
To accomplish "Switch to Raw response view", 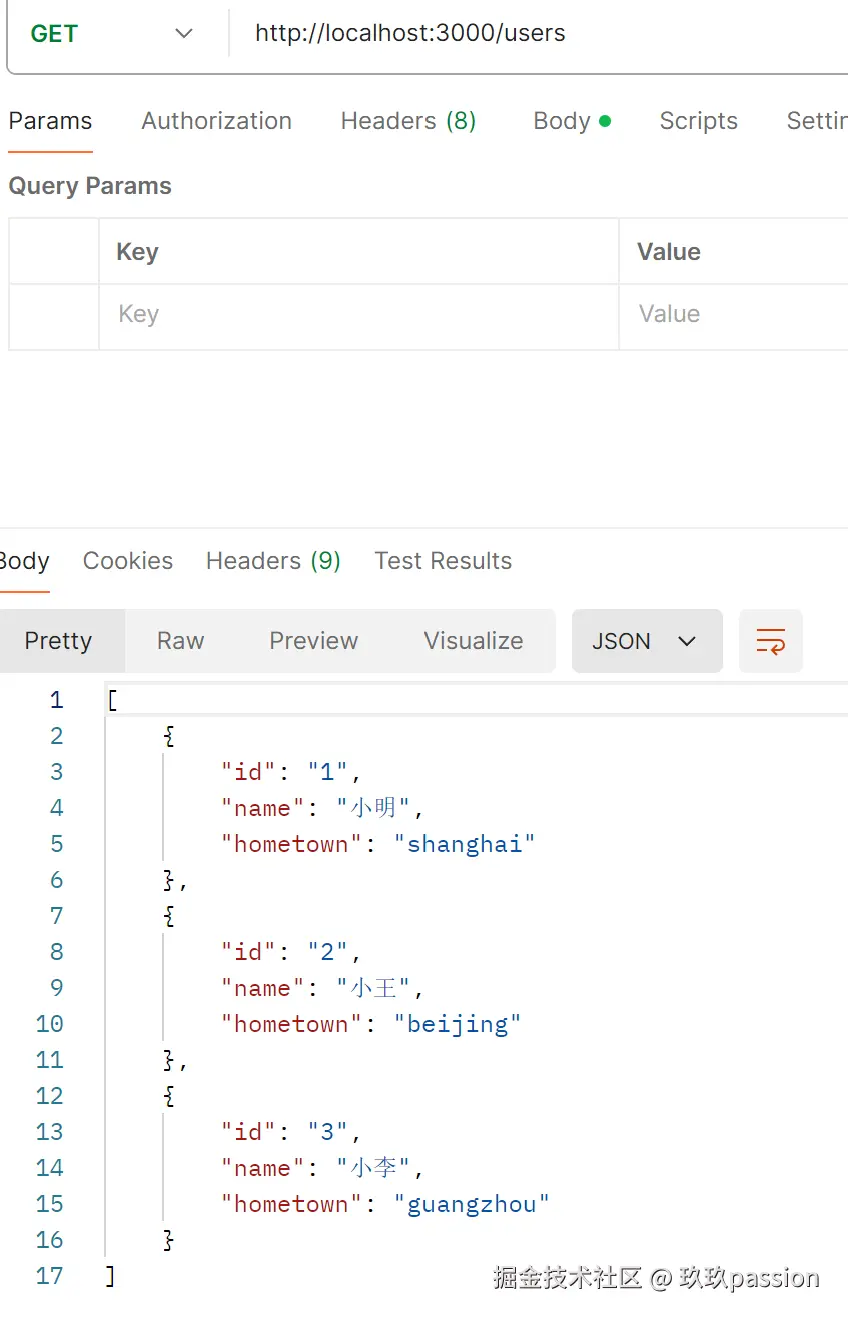I will 180,641.
